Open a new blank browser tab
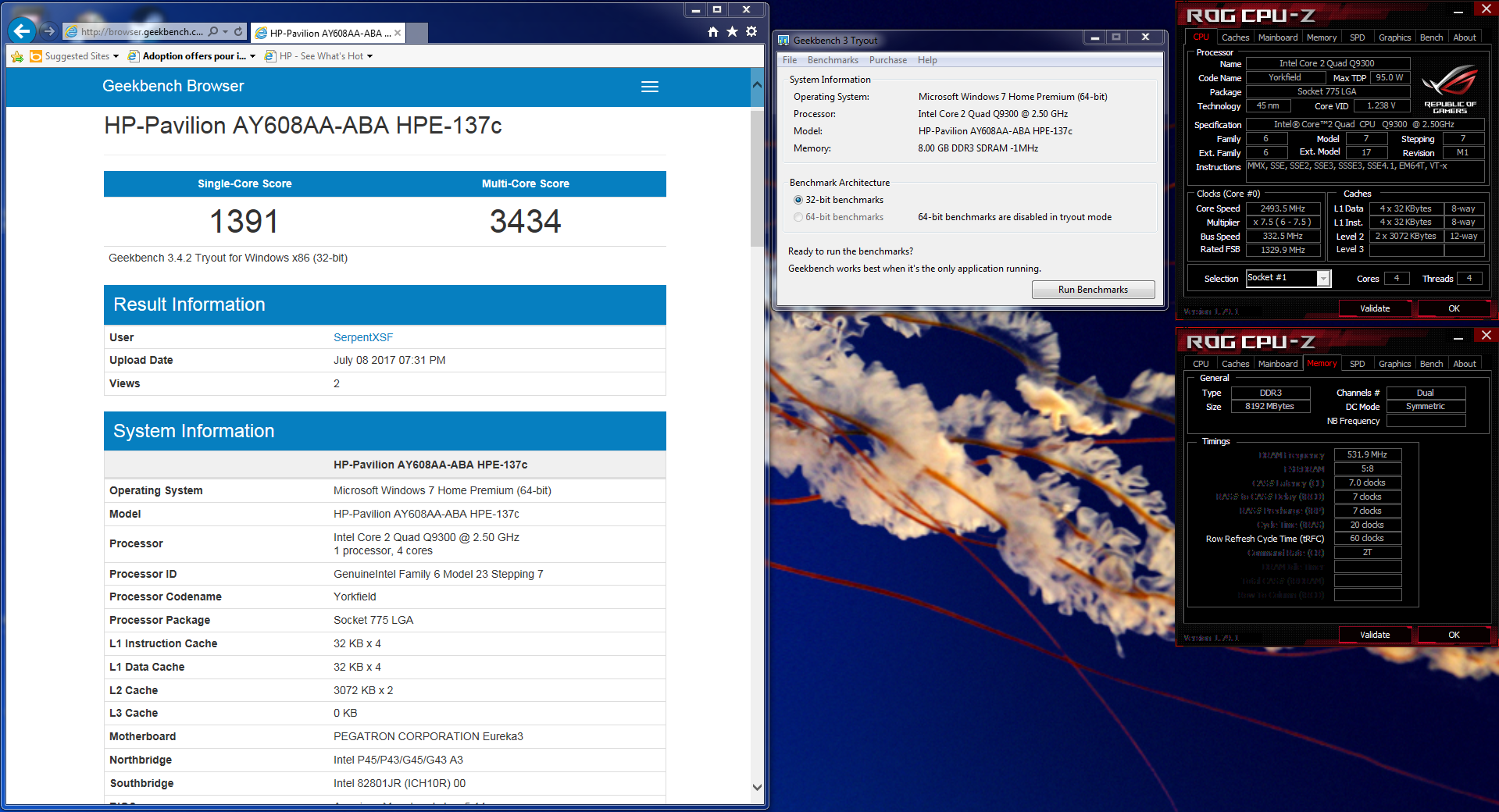Screen dimensions: 1499x812 (417, 33)
